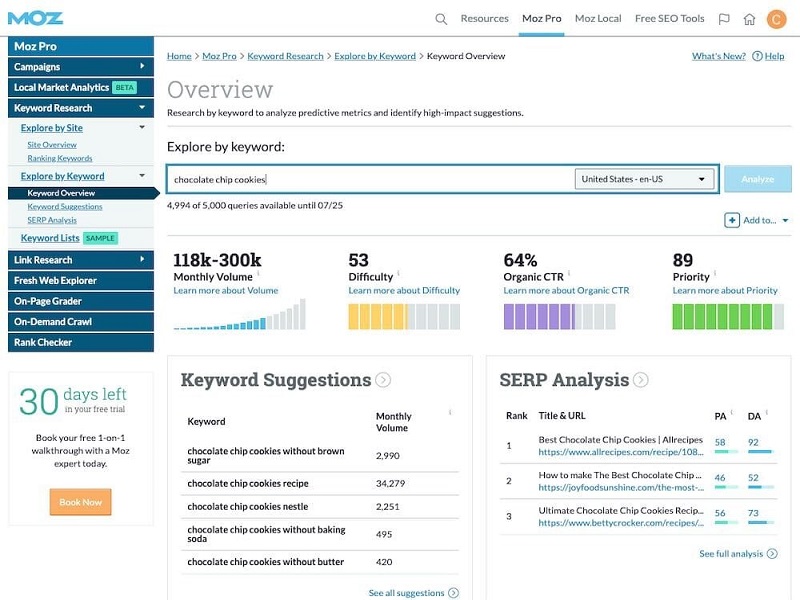This screenshot has width=800, height=600.
Task: Click the yellow Difficulty score bar
Action: click(404, 316)
